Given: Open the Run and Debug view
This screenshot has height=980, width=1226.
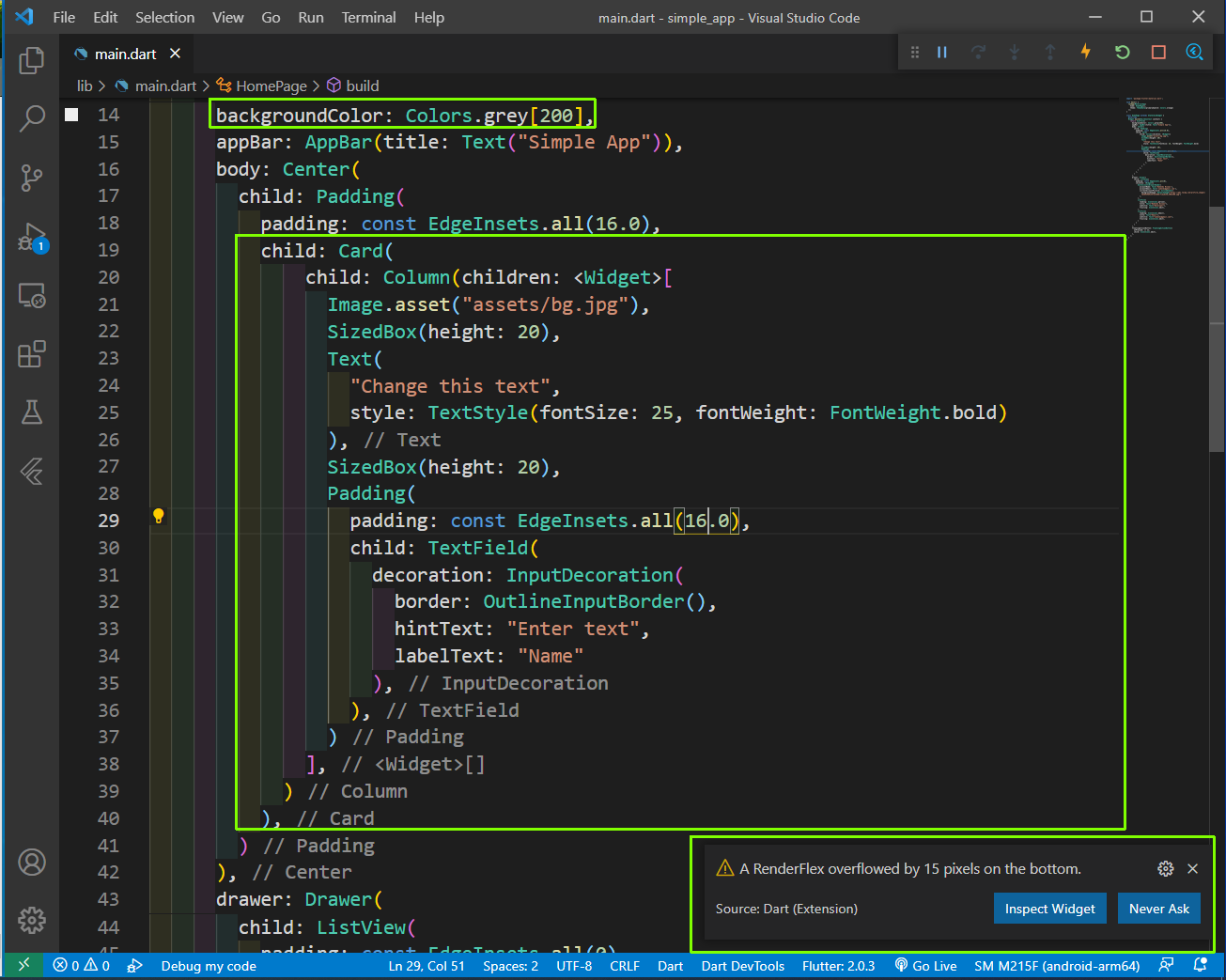Looking at the screenshot, I should click(x=32, y=237).
